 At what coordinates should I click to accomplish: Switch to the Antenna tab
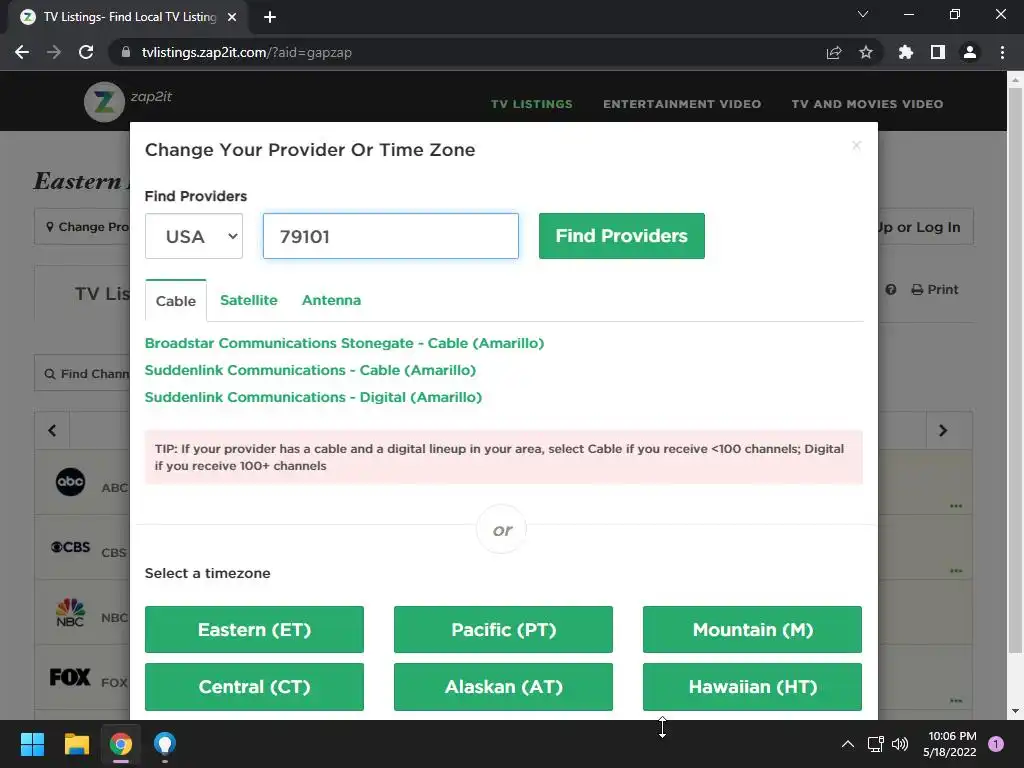(x=331, y=300)
